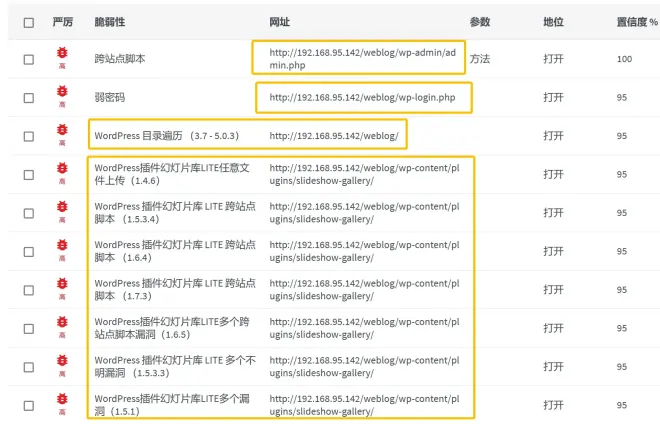Click severity icon for 多个不明漏洞 (1.5.3.3) row
This screenshot has height=424, width=660.
[x=62, y=365]
